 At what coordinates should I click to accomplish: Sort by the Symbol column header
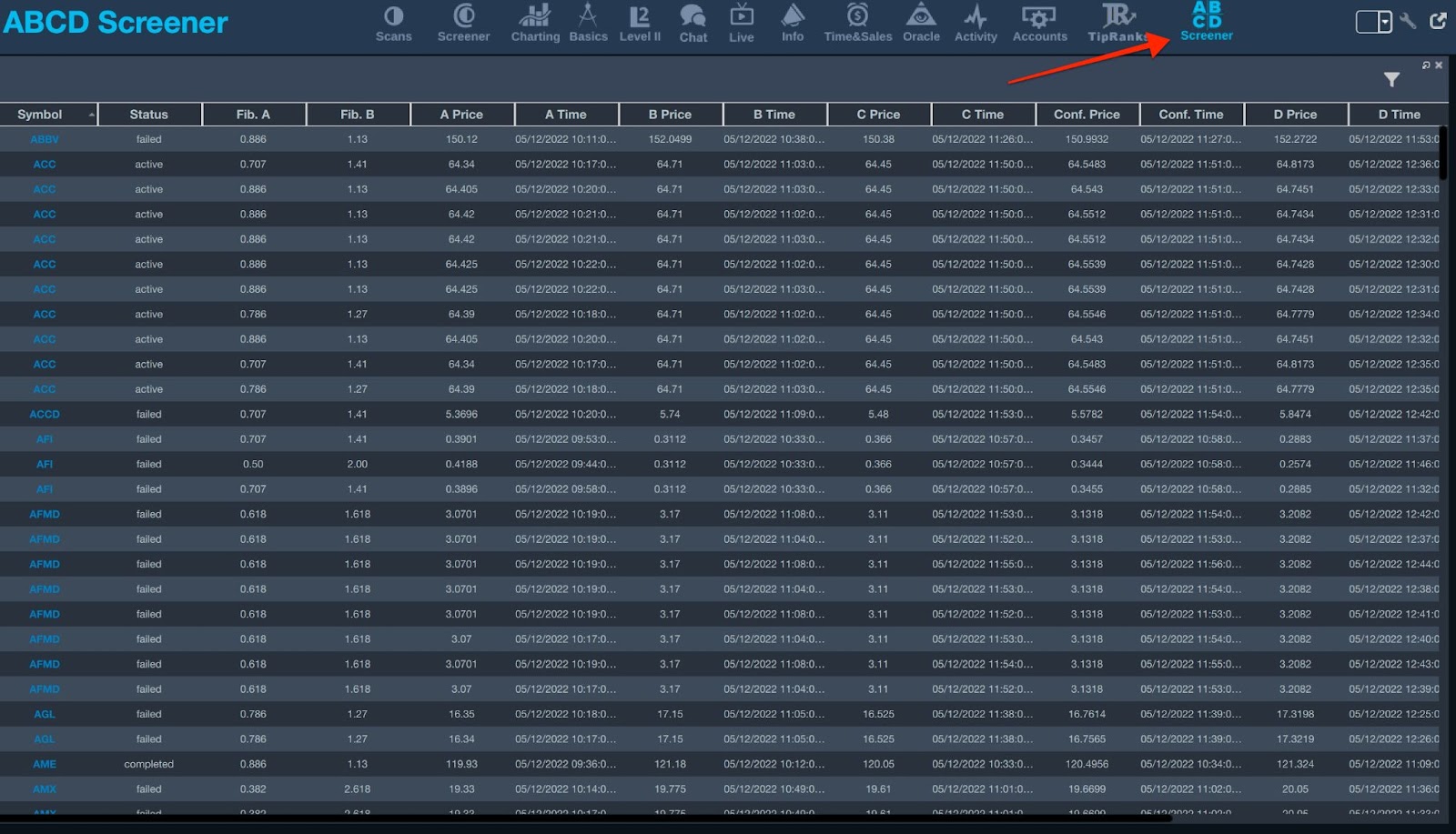click(x=40, y=114)
